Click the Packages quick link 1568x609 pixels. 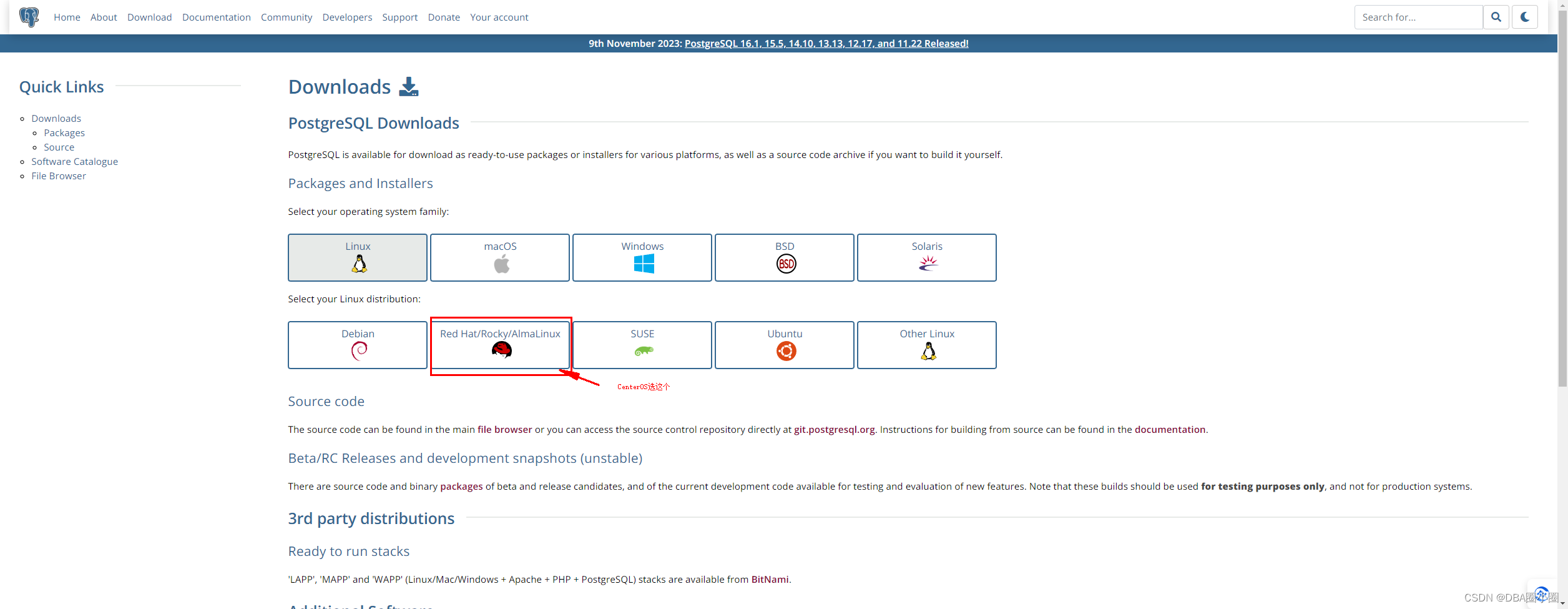click(x=64, y=132)
